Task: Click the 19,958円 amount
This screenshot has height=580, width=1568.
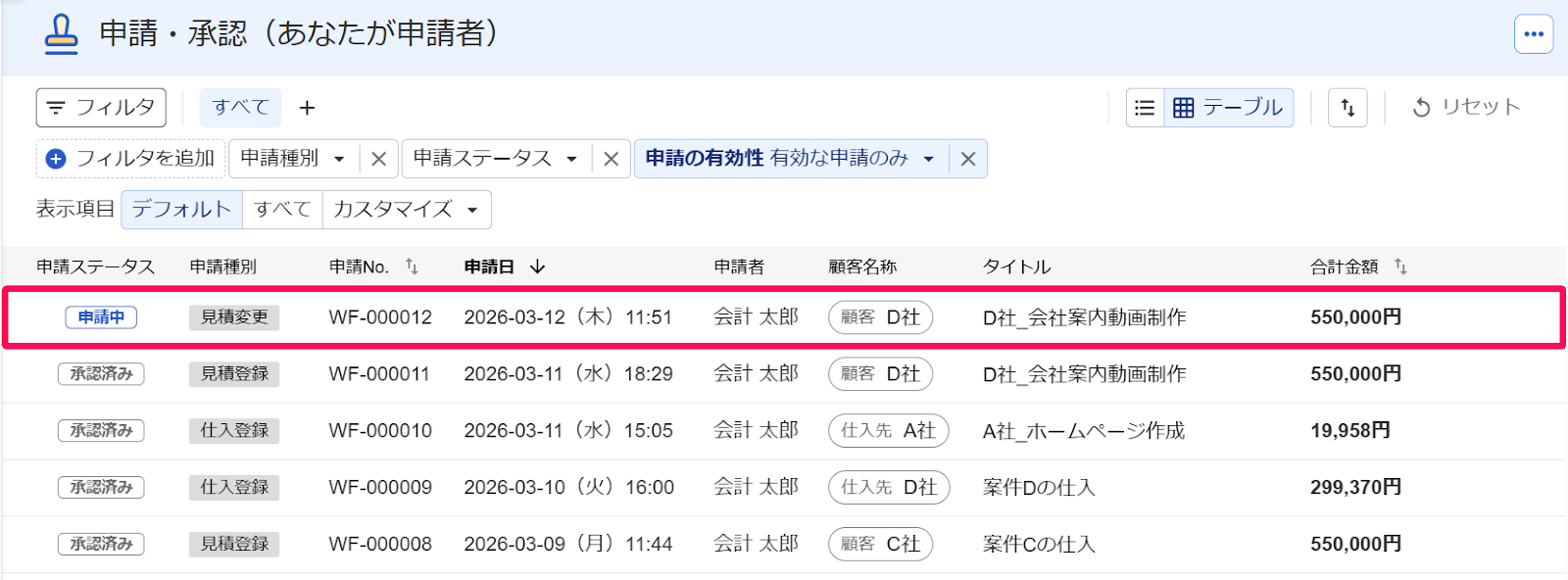Action: (x=1350, y=431)
